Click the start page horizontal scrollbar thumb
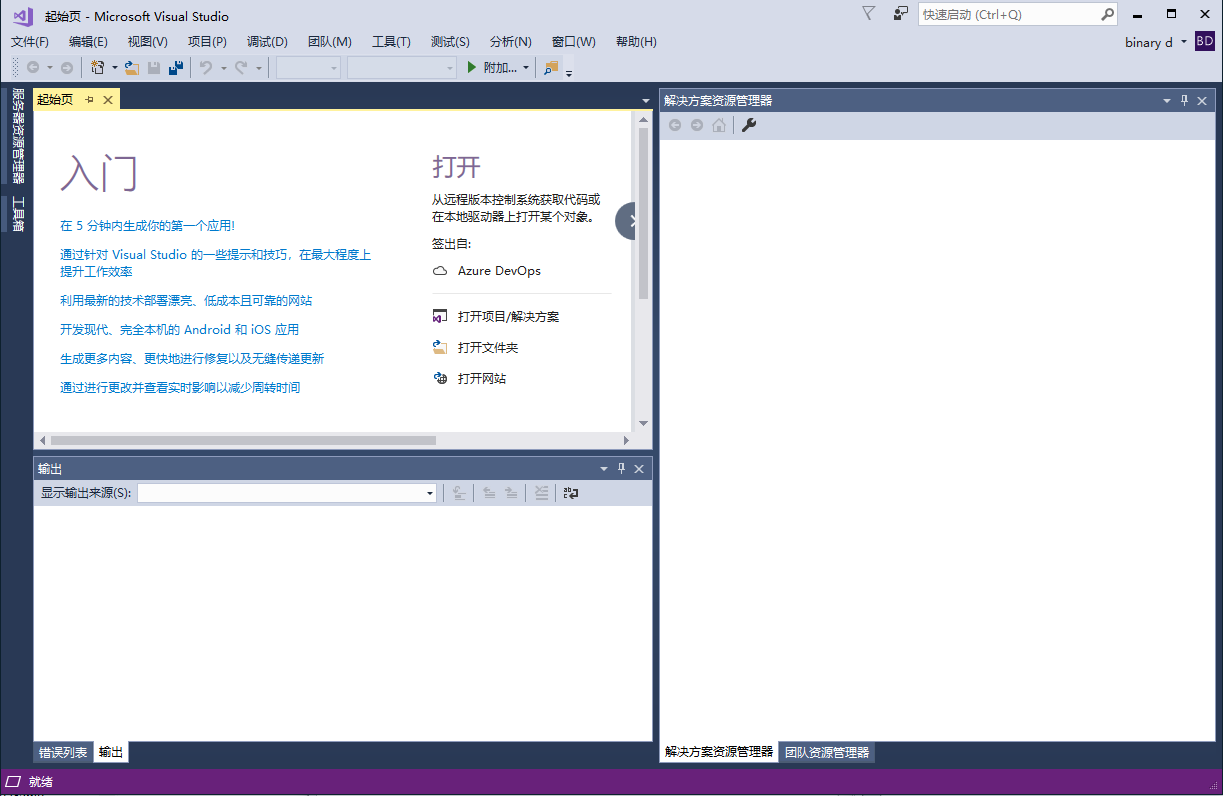 point(243,440)
